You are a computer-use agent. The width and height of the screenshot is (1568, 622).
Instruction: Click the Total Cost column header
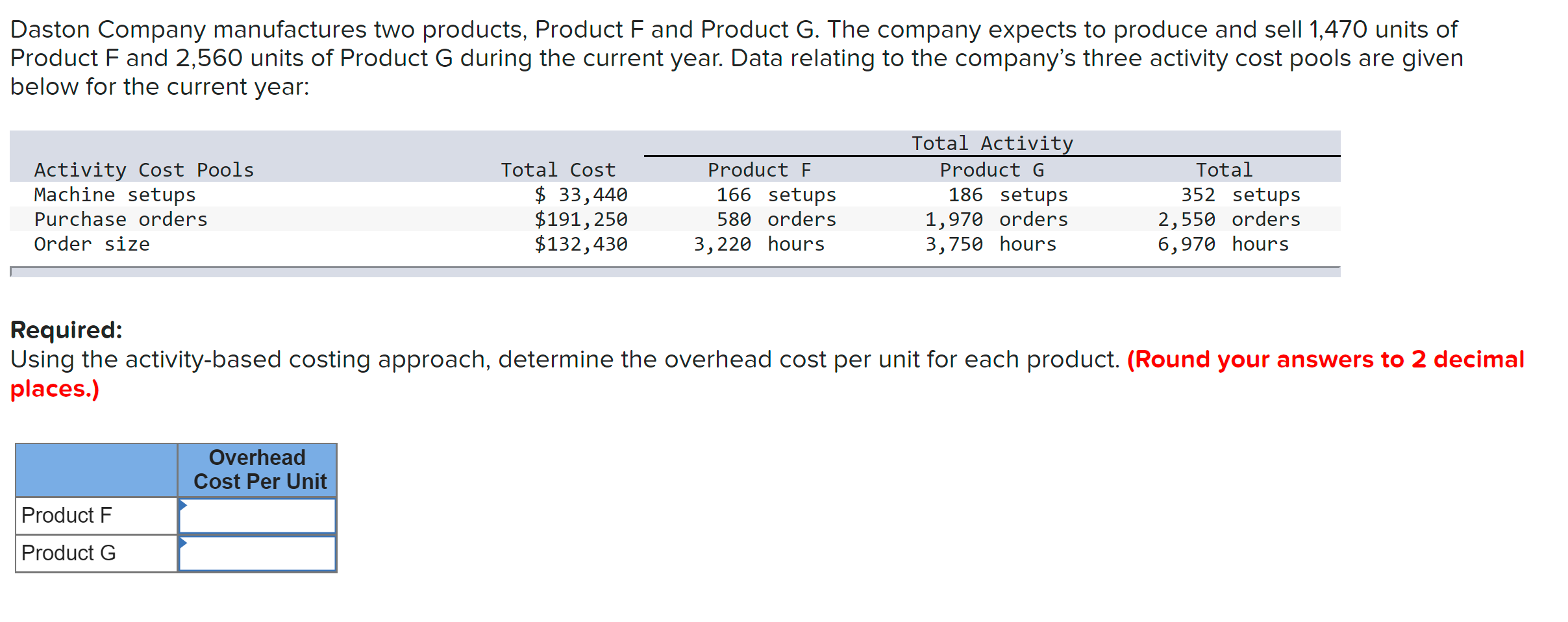tap(558, 170)
